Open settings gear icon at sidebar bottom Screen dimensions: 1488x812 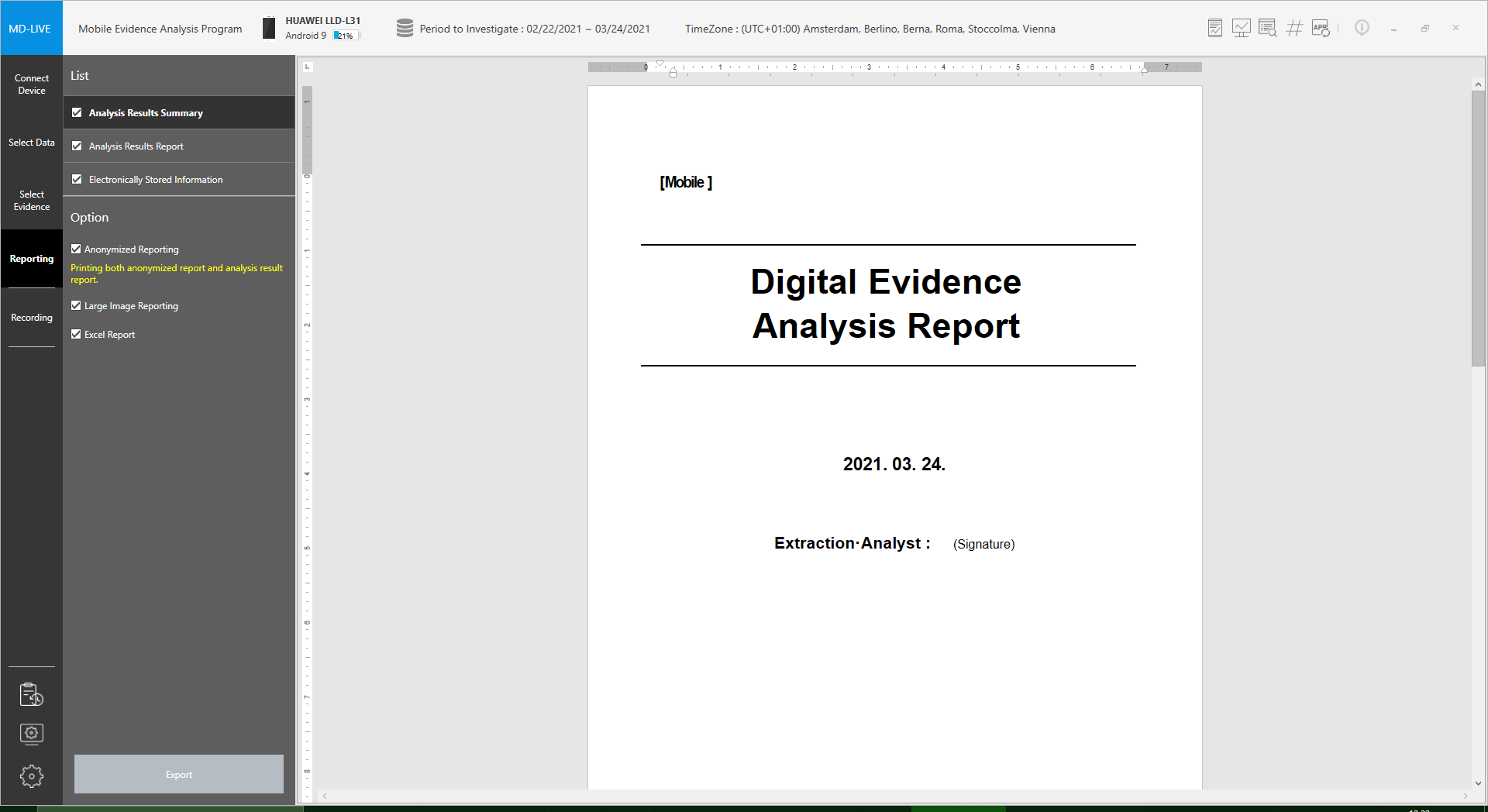pyautogui.click(x=32, y=776)
